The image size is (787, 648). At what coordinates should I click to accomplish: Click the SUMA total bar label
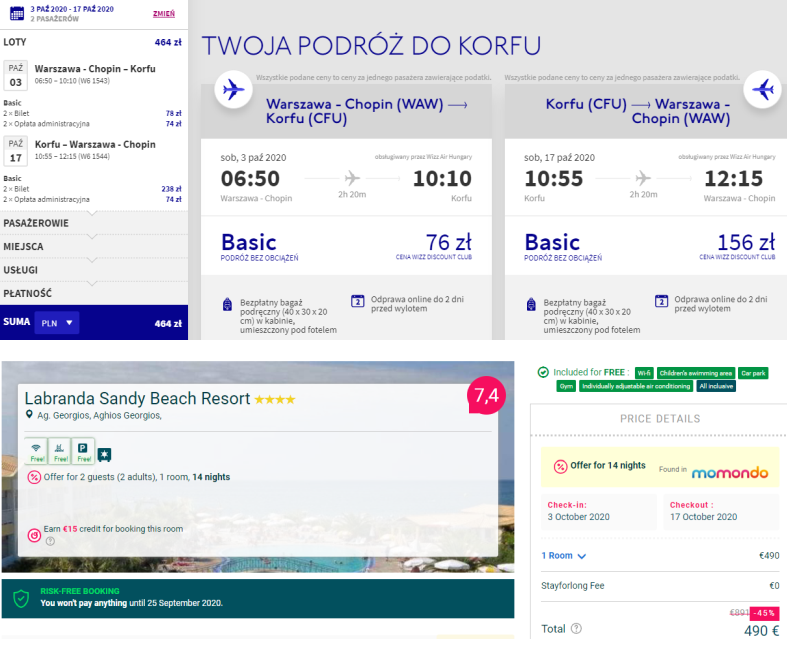click(x=17, y=322)
